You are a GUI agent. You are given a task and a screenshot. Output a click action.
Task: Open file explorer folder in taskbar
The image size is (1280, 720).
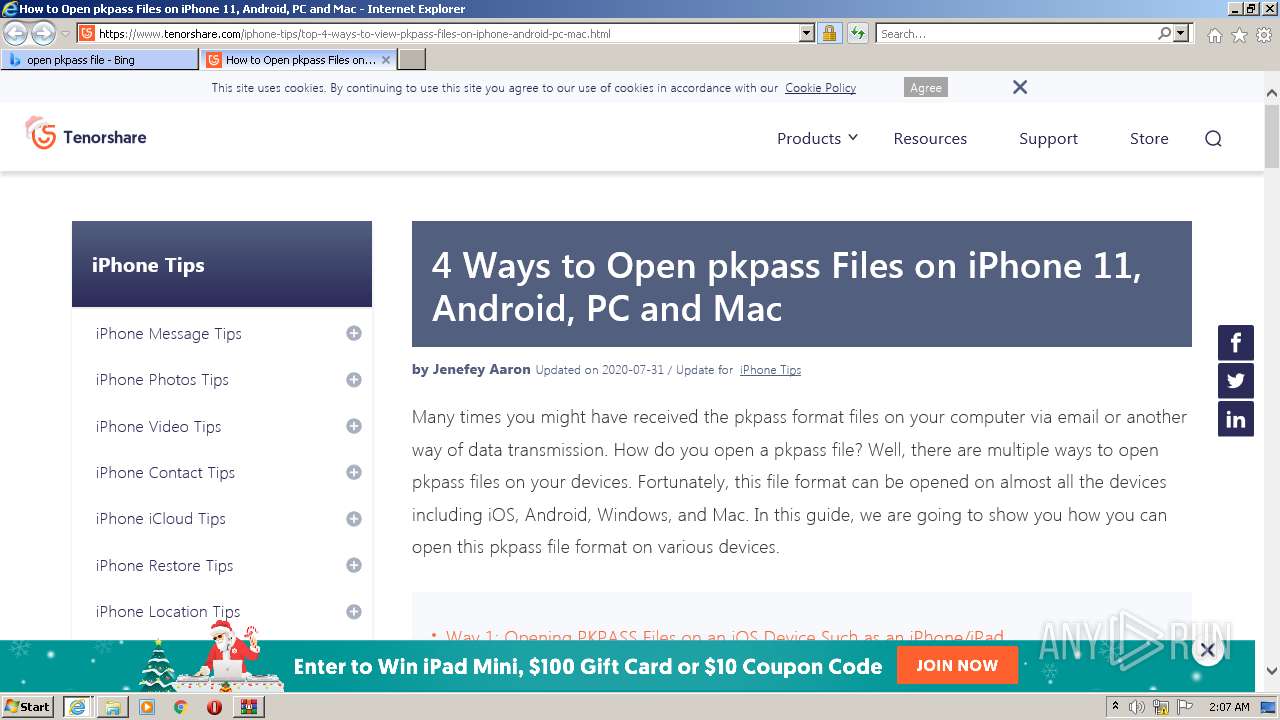click(113, 707)
